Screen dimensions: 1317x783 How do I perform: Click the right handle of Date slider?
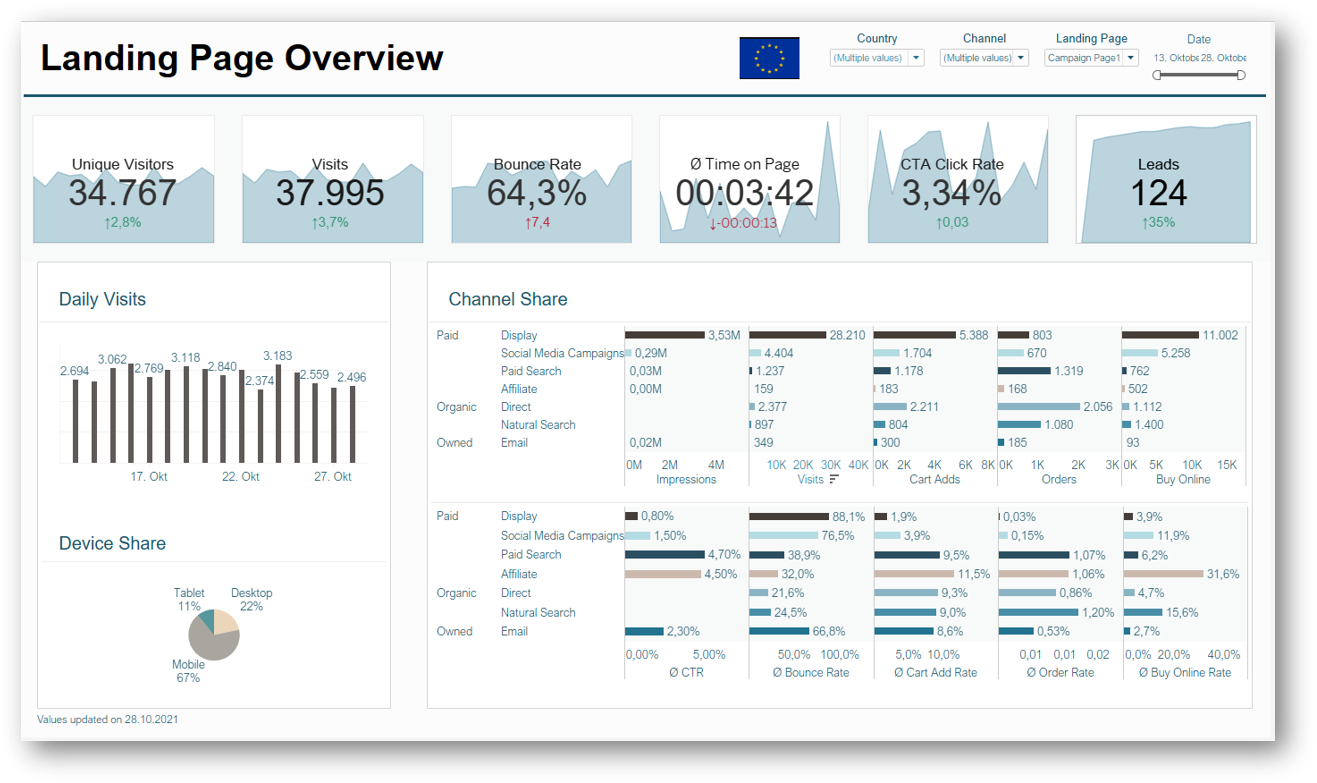[1241, 75]
